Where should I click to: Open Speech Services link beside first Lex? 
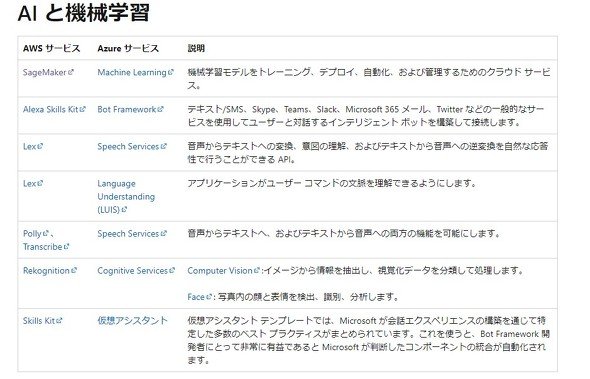pos(132,146)
